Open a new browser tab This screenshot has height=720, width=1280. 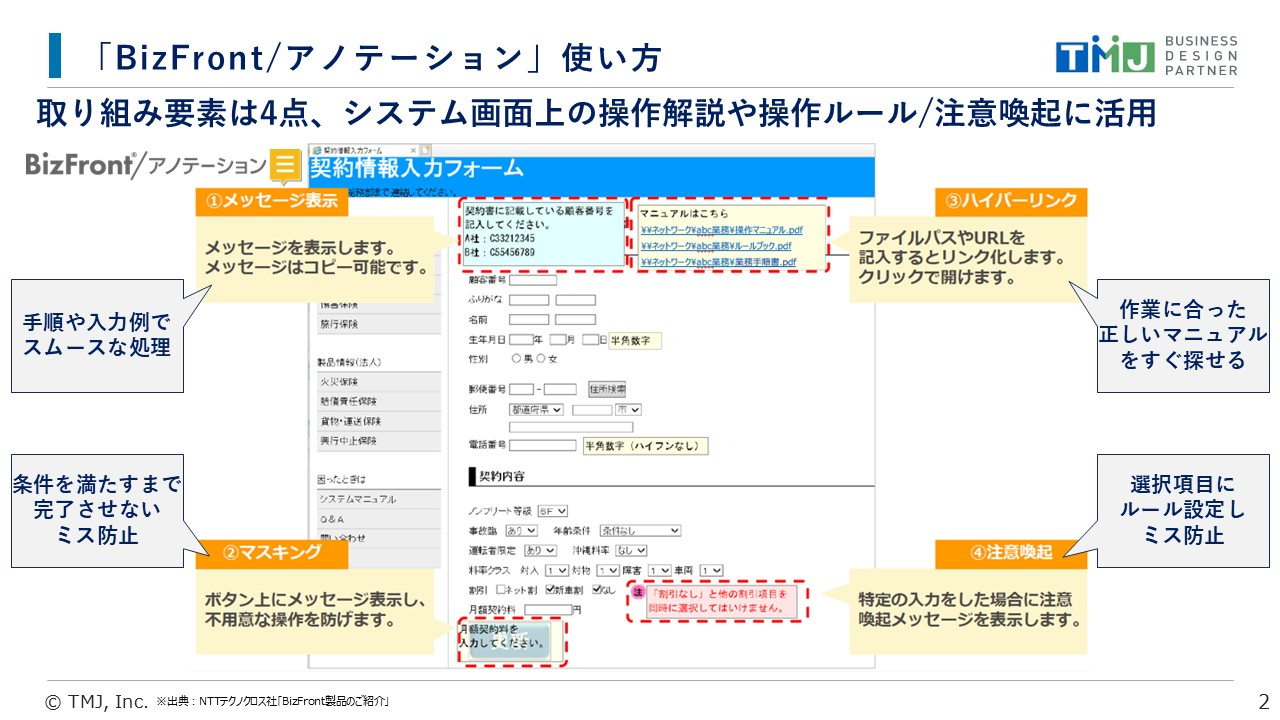425,149
